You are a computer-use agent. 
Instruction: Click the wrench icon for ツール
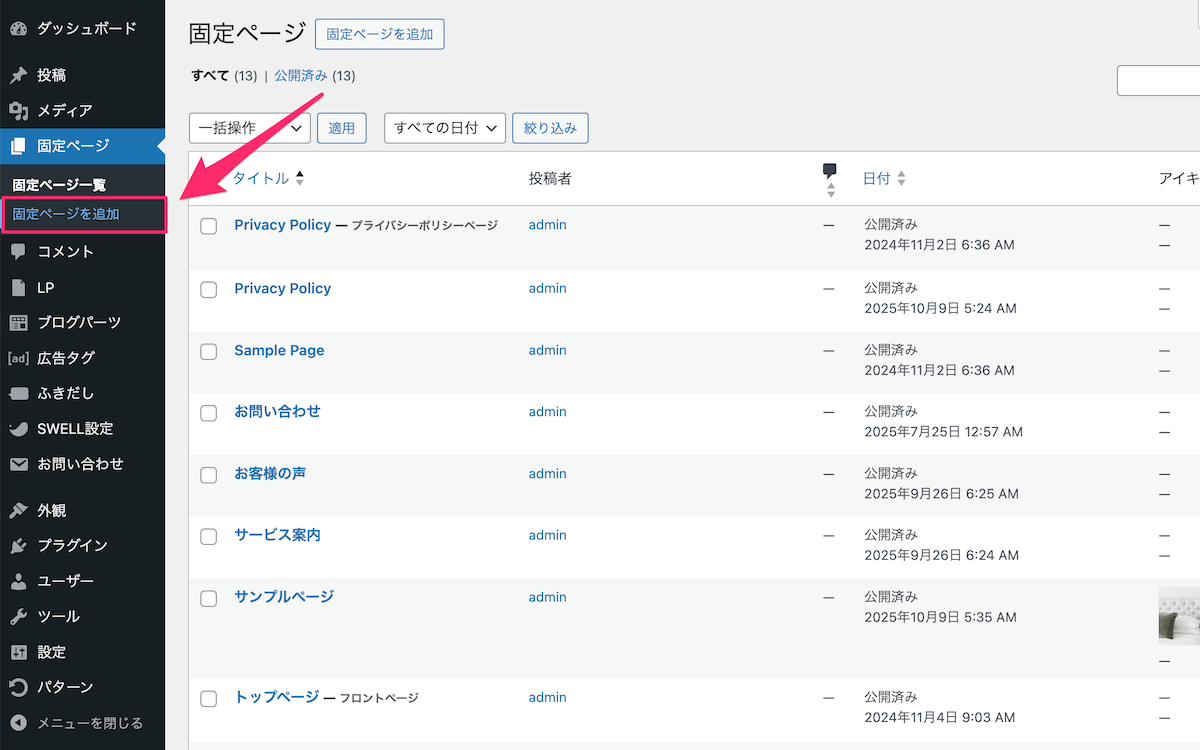coord(18,617)
